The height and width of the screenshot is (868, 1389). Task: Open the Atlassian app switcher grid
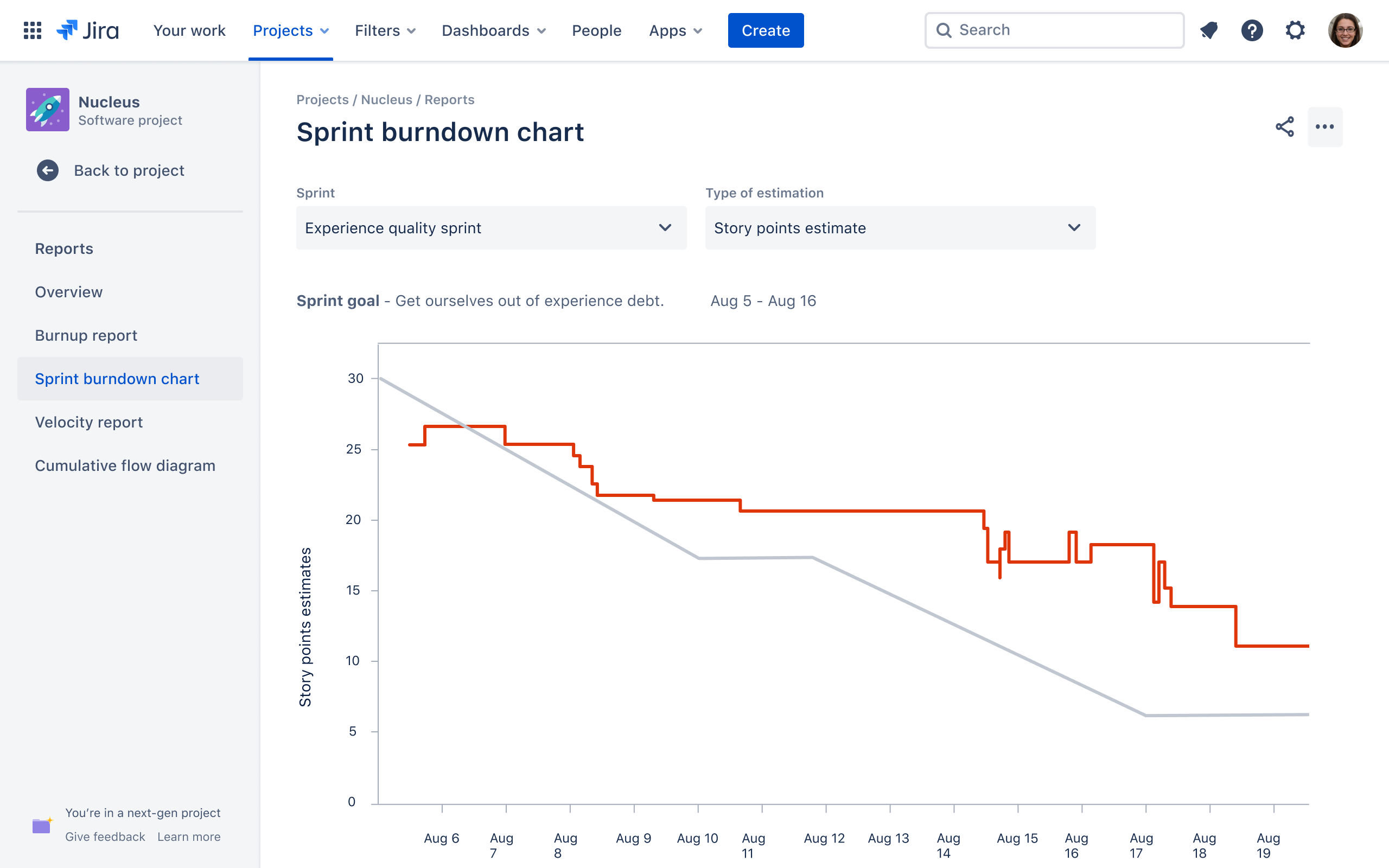pos(32,30)
